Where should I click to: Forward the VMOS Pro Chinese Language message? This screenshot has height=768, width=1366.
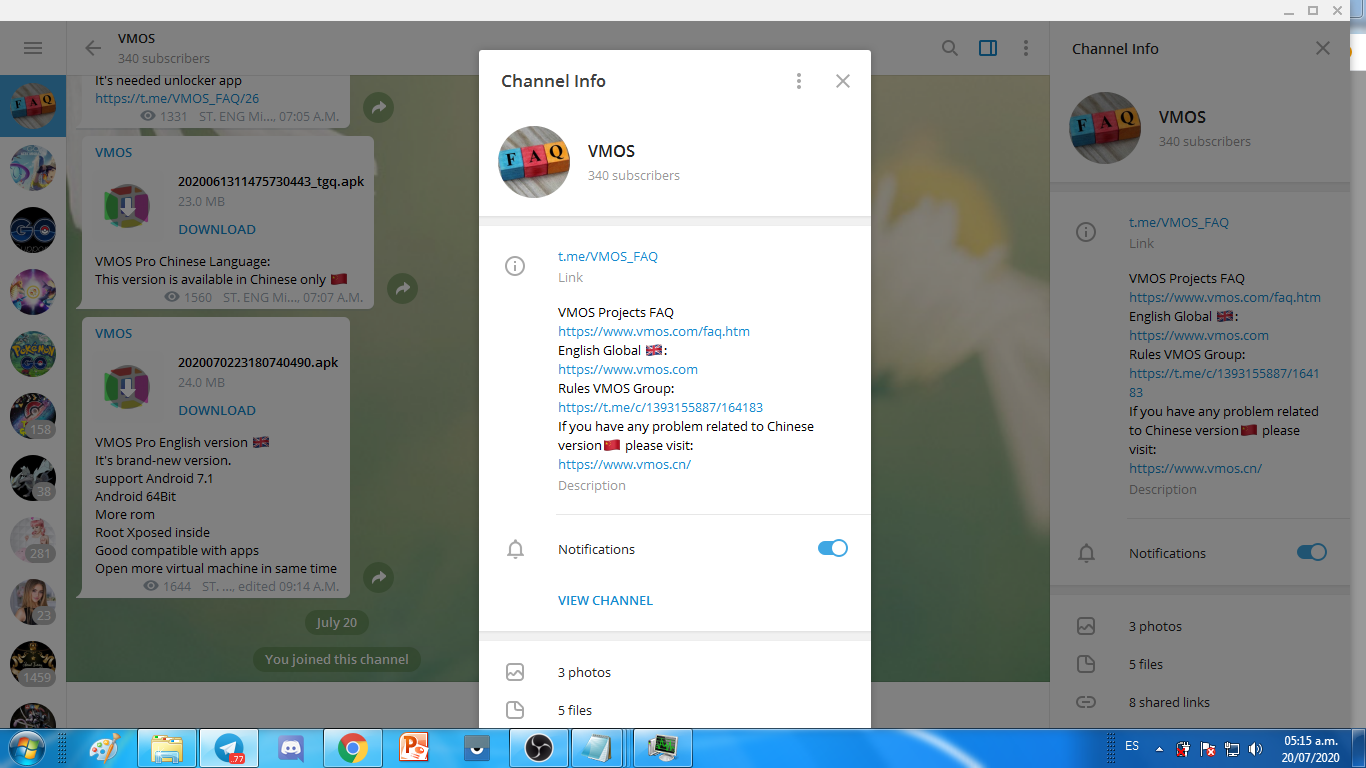tap(403, 289)
